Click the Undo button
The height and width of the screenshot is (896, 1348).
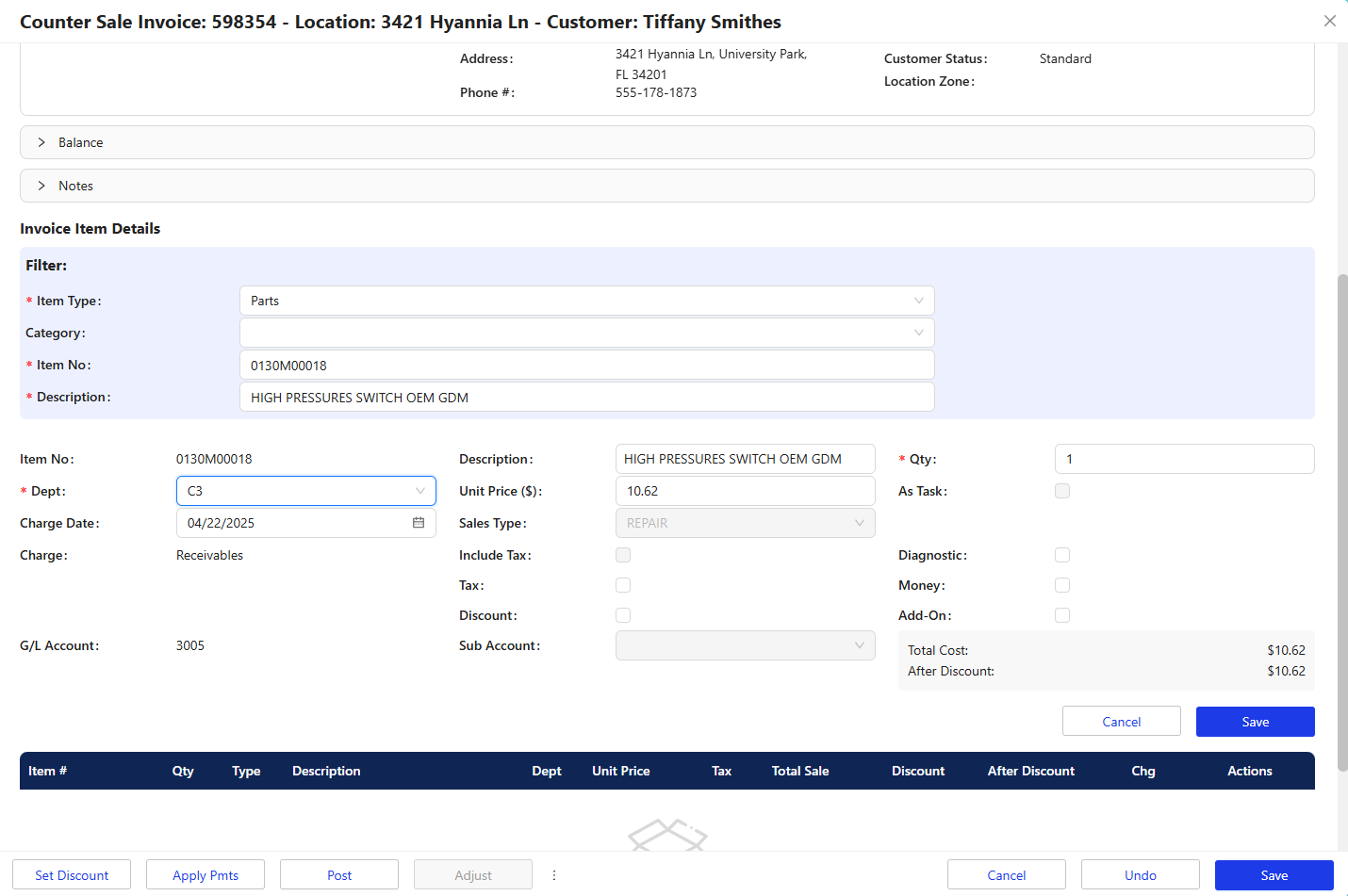(x=1141, y=875)
